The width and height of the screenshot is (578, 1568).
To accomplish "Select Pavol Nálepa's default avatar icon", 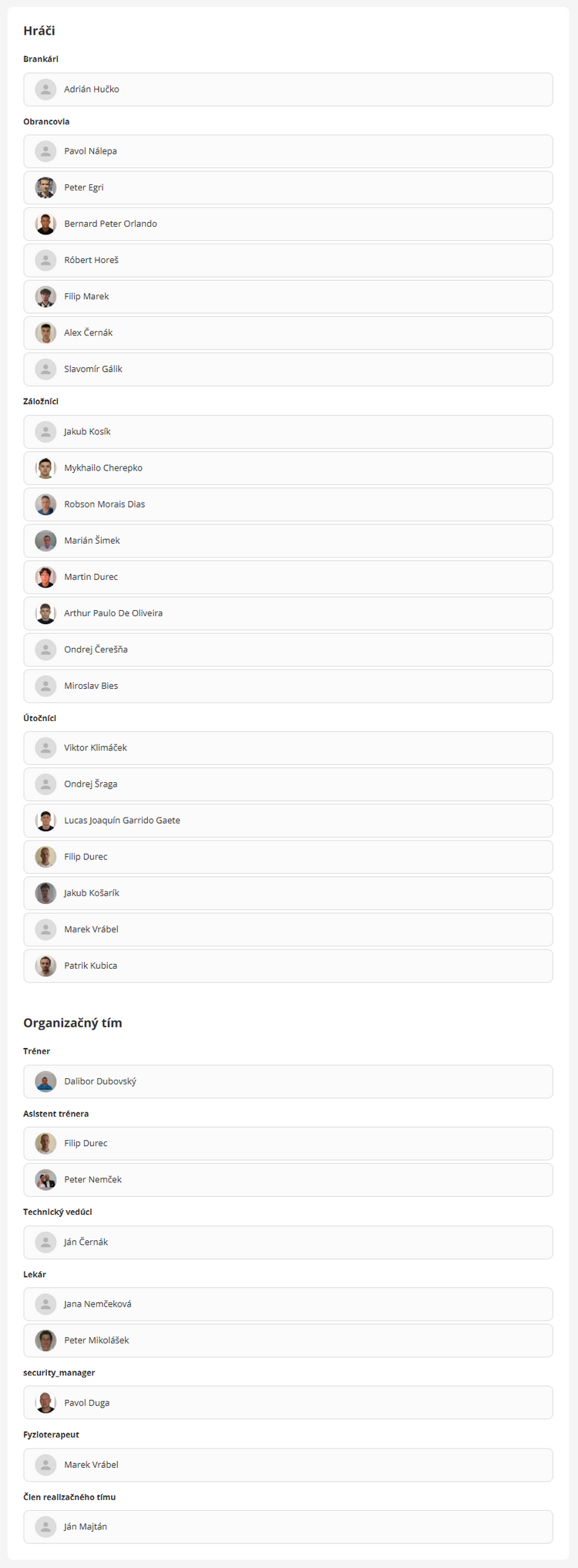I will coord(45,151).
